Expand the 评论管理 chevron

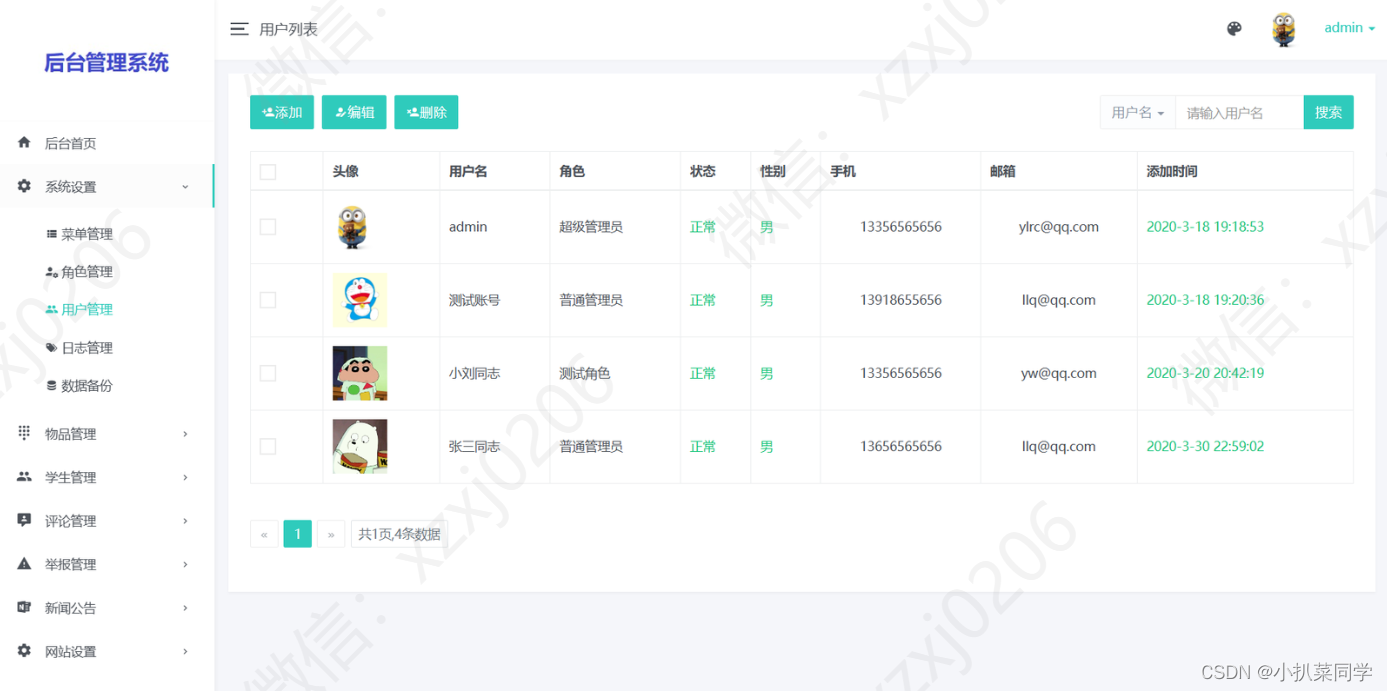pos(185,521)
